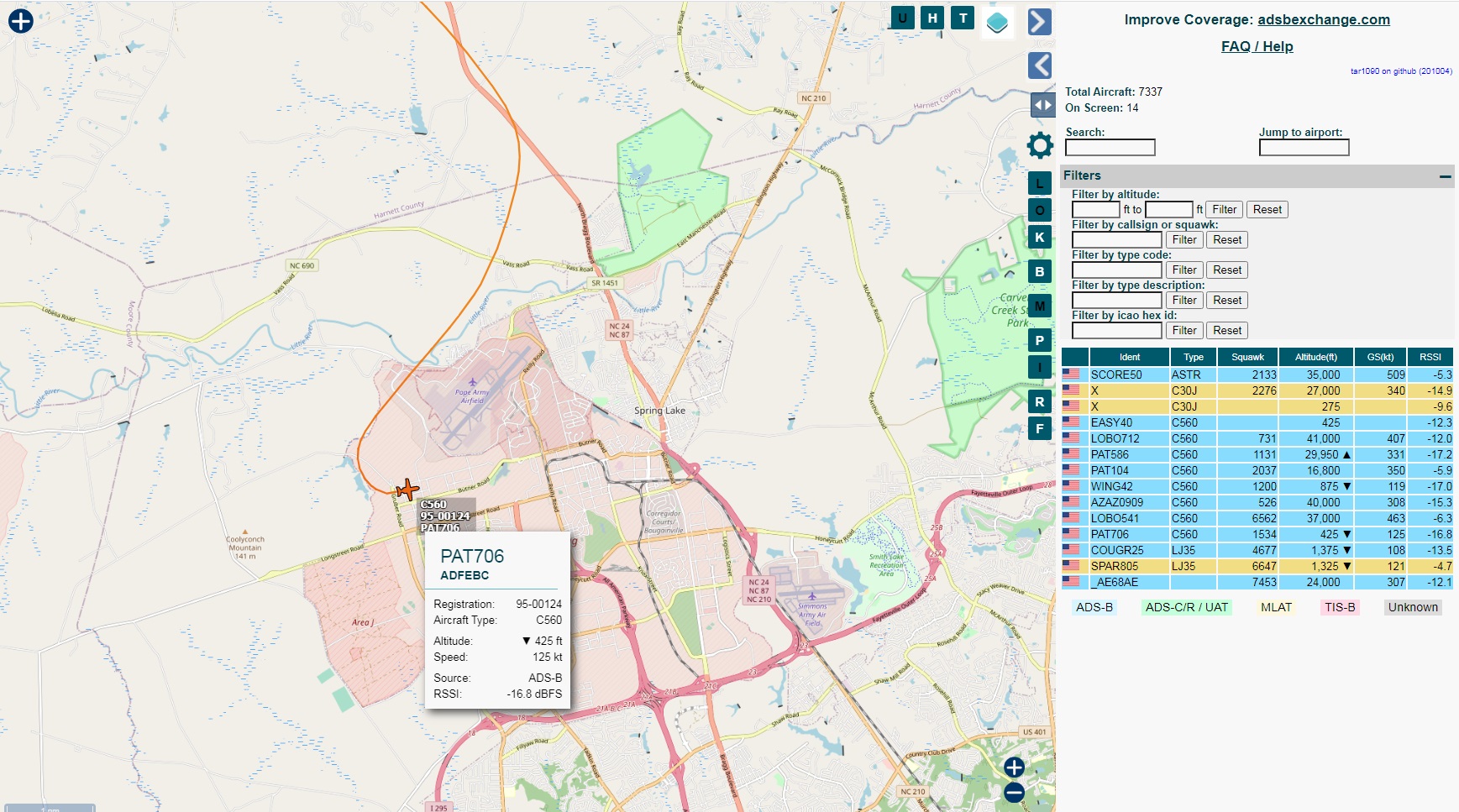Viewport: 1459px width, 812px height.
Task: Toggle the L map button
Action: coord(1040,183)
